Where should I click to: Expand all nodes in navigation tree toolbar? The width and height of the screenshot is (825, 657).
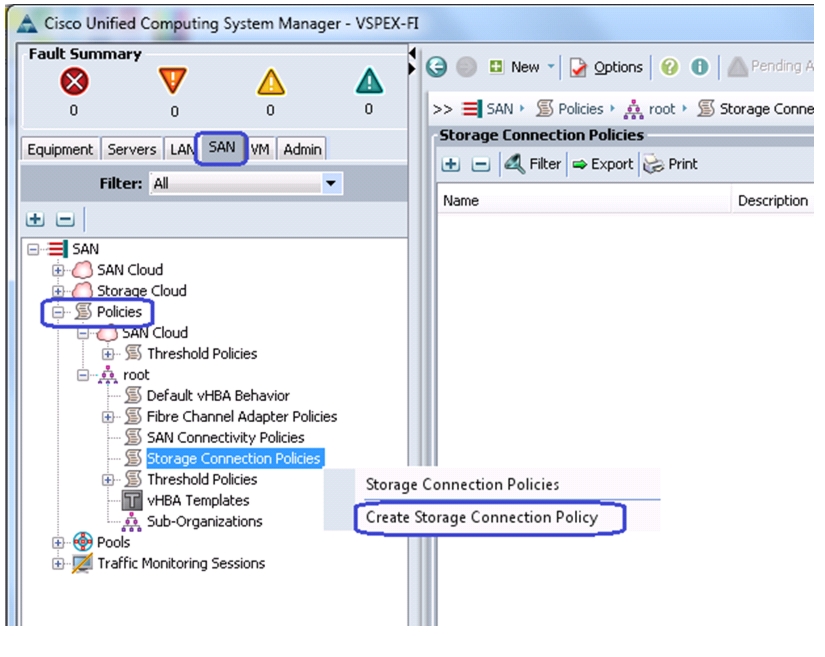(x=35, y=219)
